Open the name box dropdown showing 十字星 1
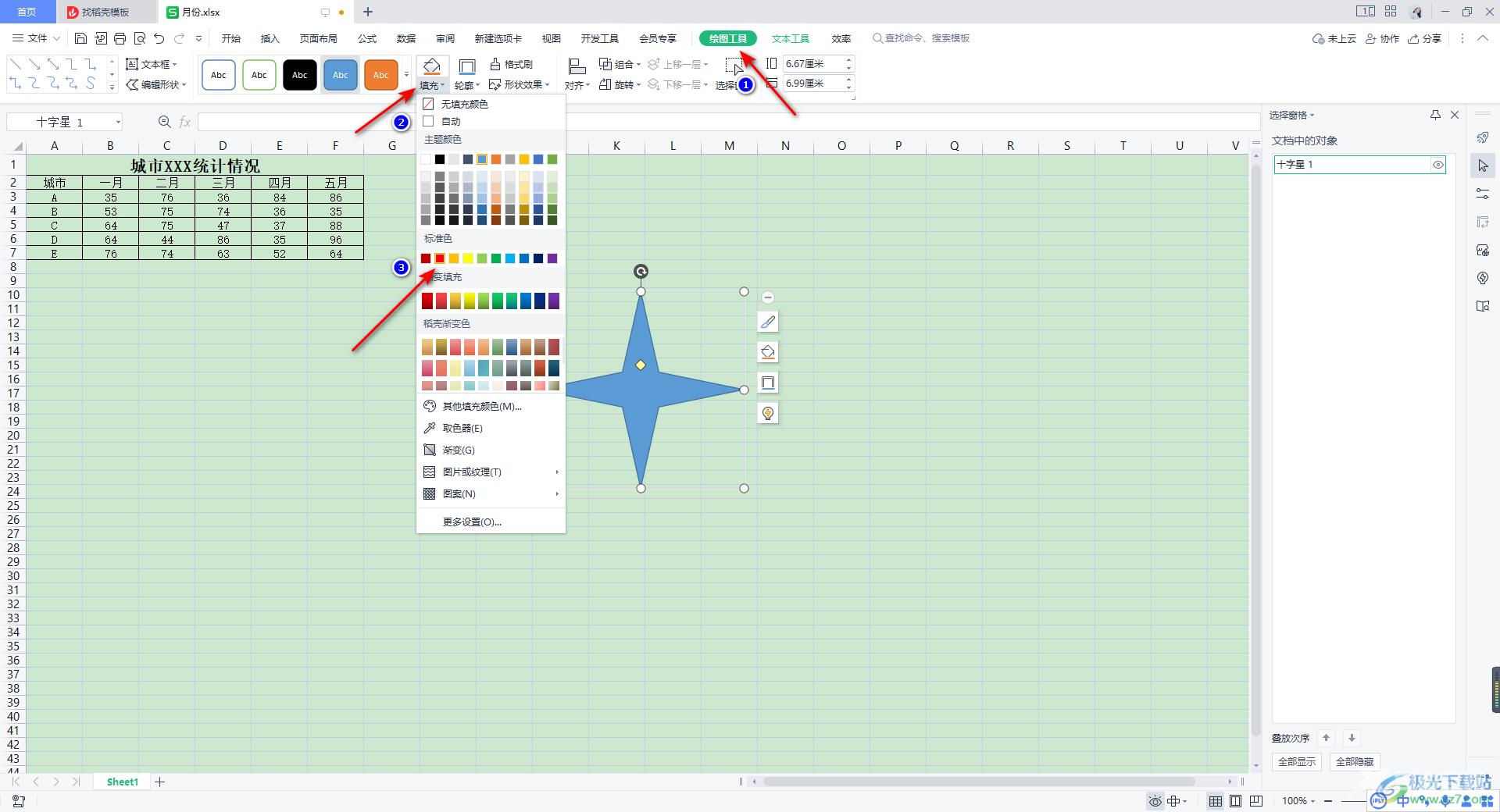 pyautogui.click(x=118, y=122)
